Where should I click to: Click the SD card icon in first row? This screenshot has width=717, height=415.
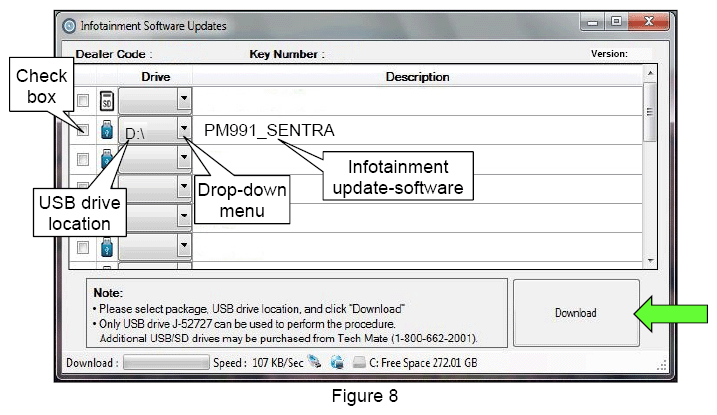[x=106, y=100]
